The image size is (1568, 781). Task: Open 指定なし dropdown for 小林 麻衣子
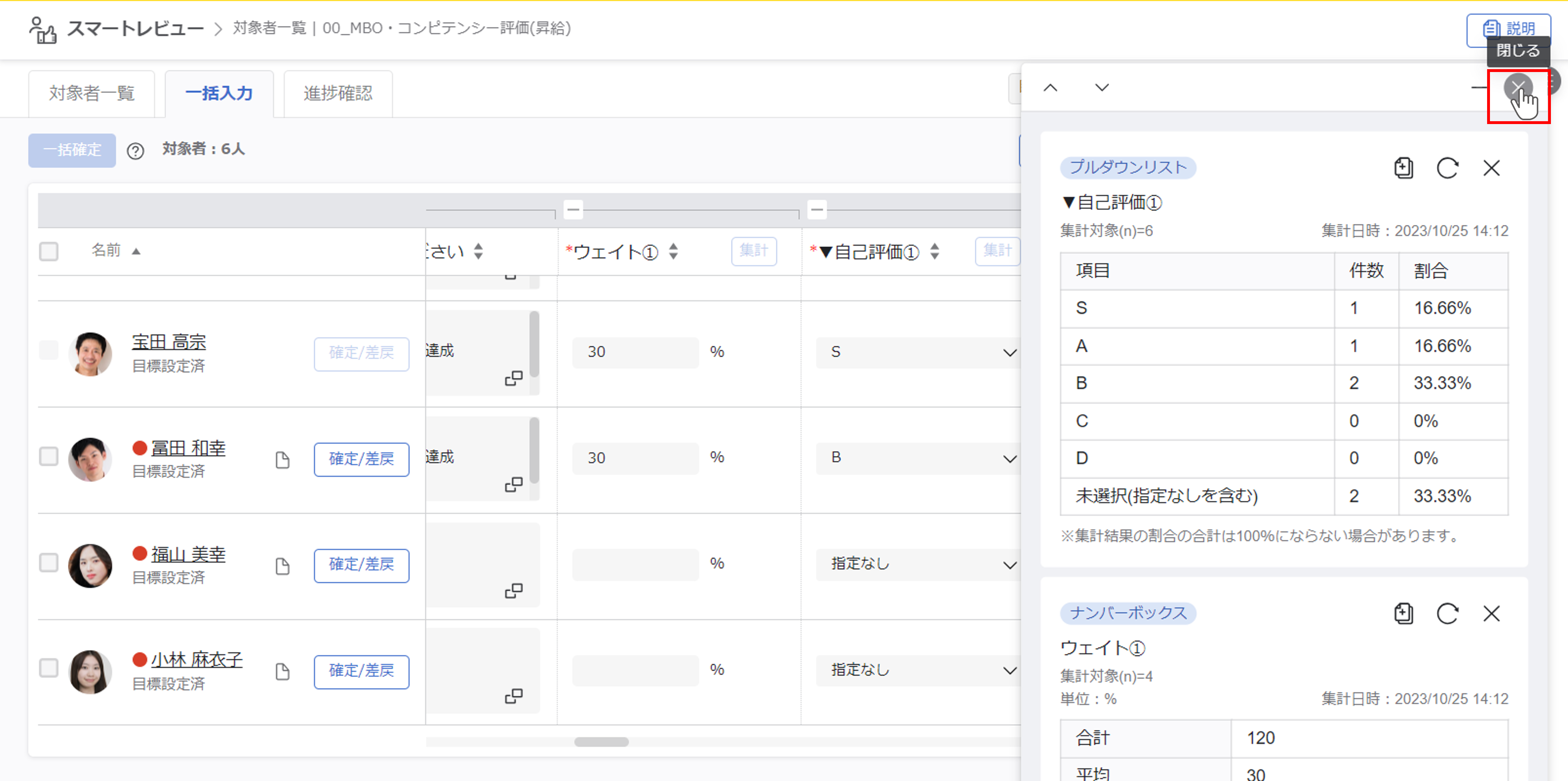point(918,670)
